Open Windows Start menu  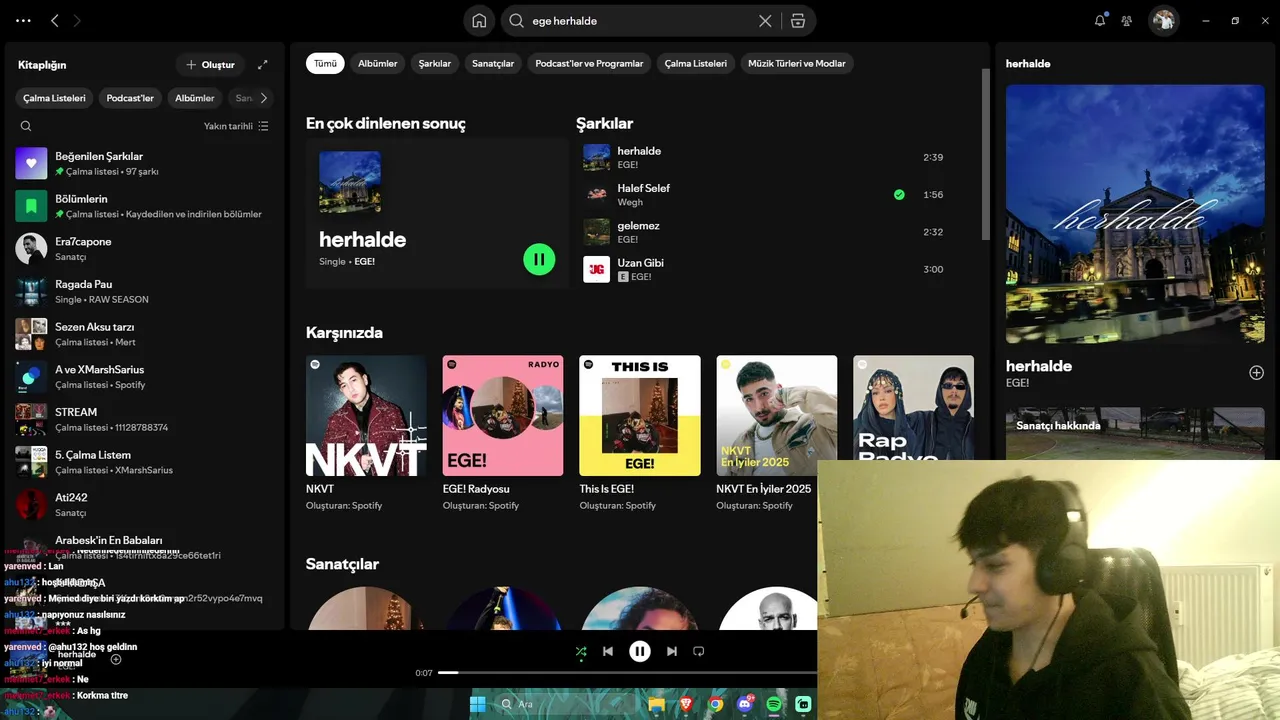tap(477, 704)
